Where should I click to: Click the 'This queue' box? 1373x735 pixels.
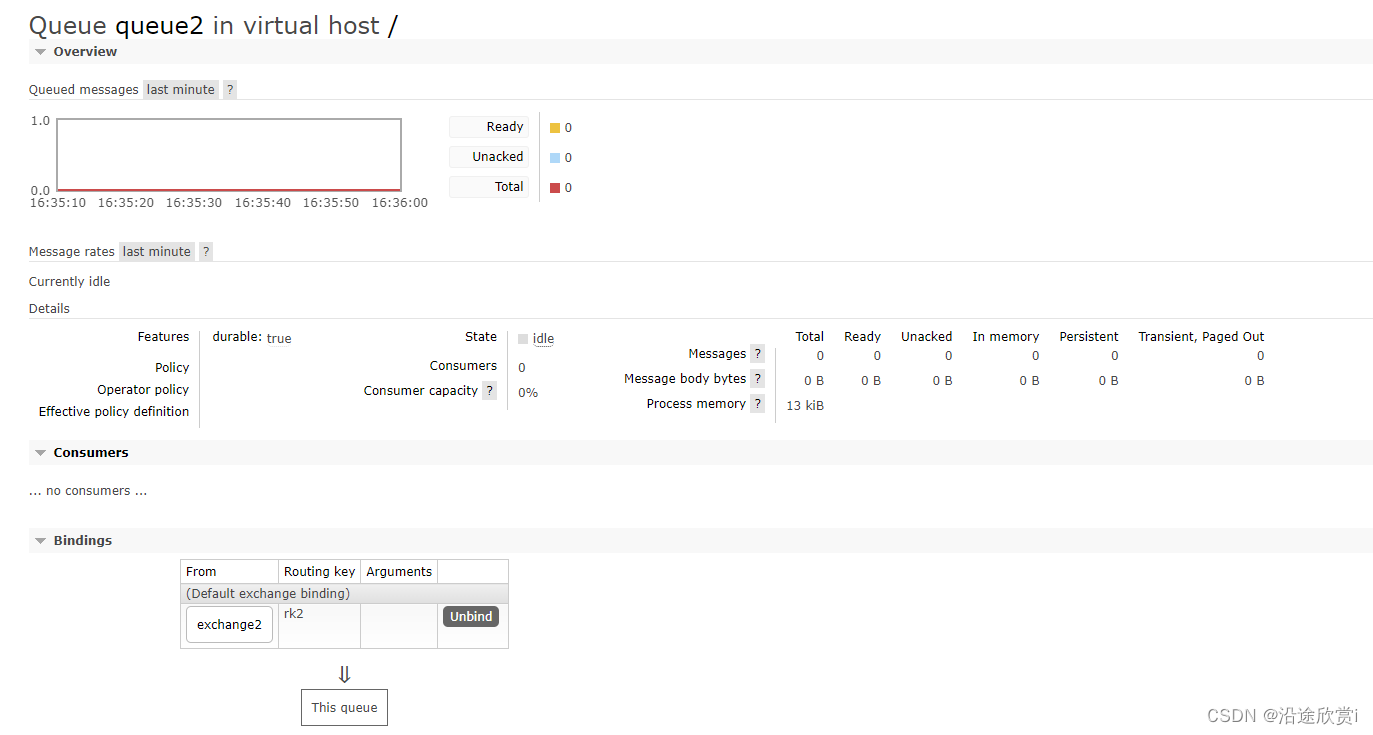(344, 708)
